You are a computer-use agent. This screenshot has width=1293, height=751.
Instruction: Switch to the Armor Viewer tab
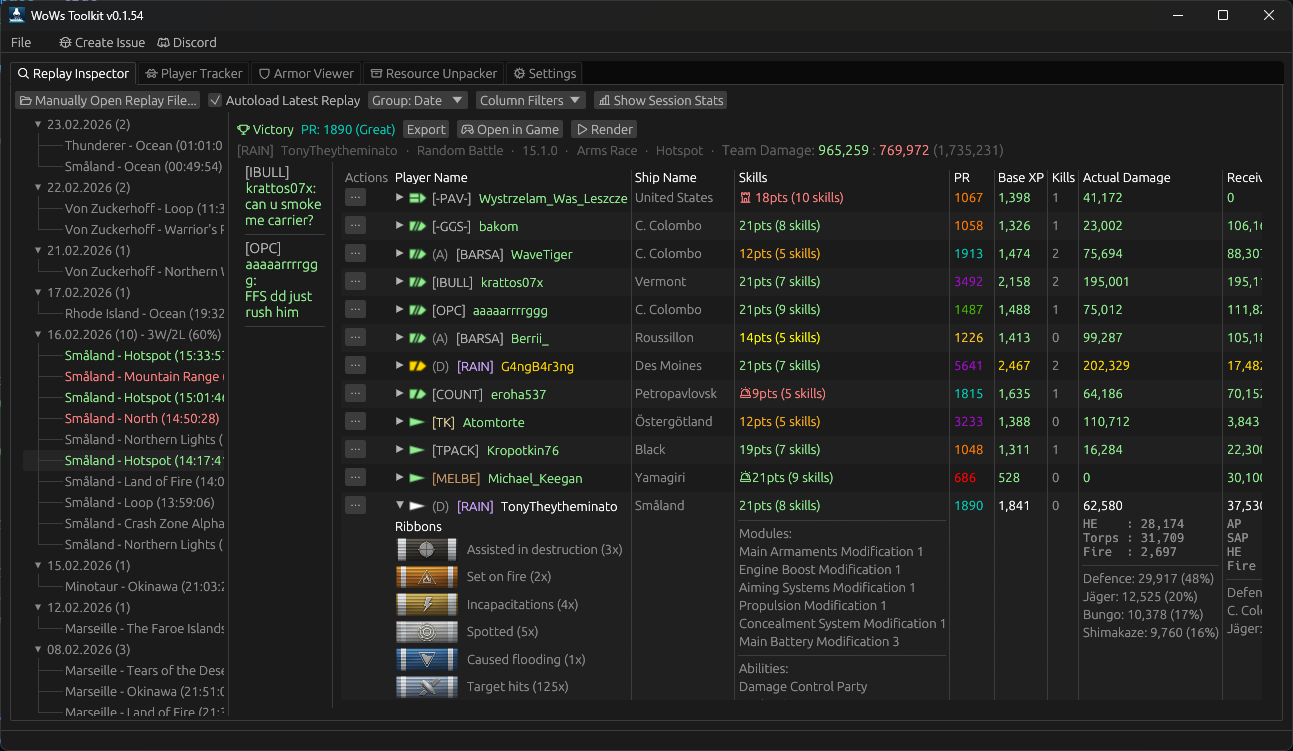(x=306, y=73)
